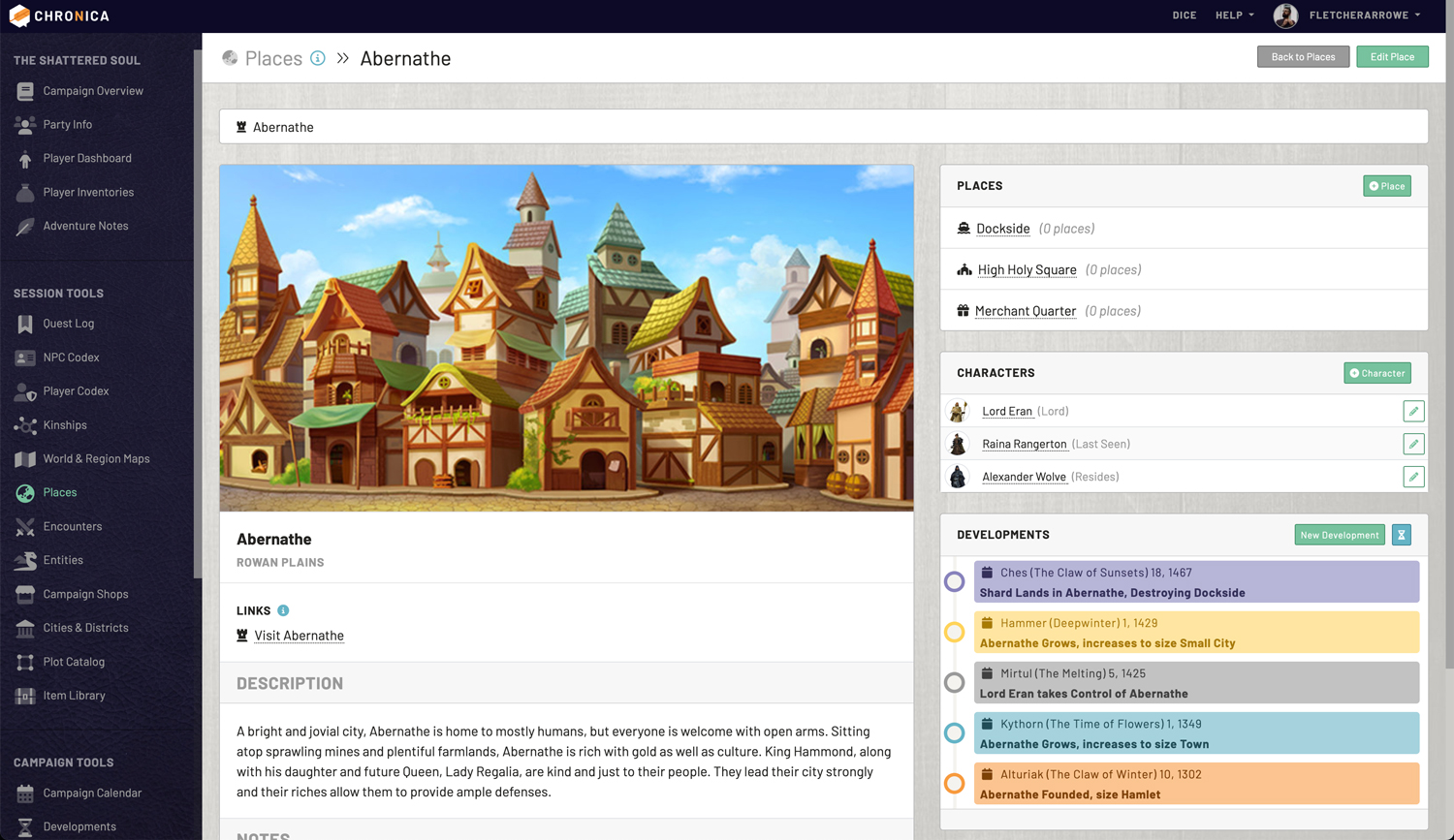Screen dimensions: 1454x840
Task: Click the Back to Places button
Action: [x=1303, y=57]
